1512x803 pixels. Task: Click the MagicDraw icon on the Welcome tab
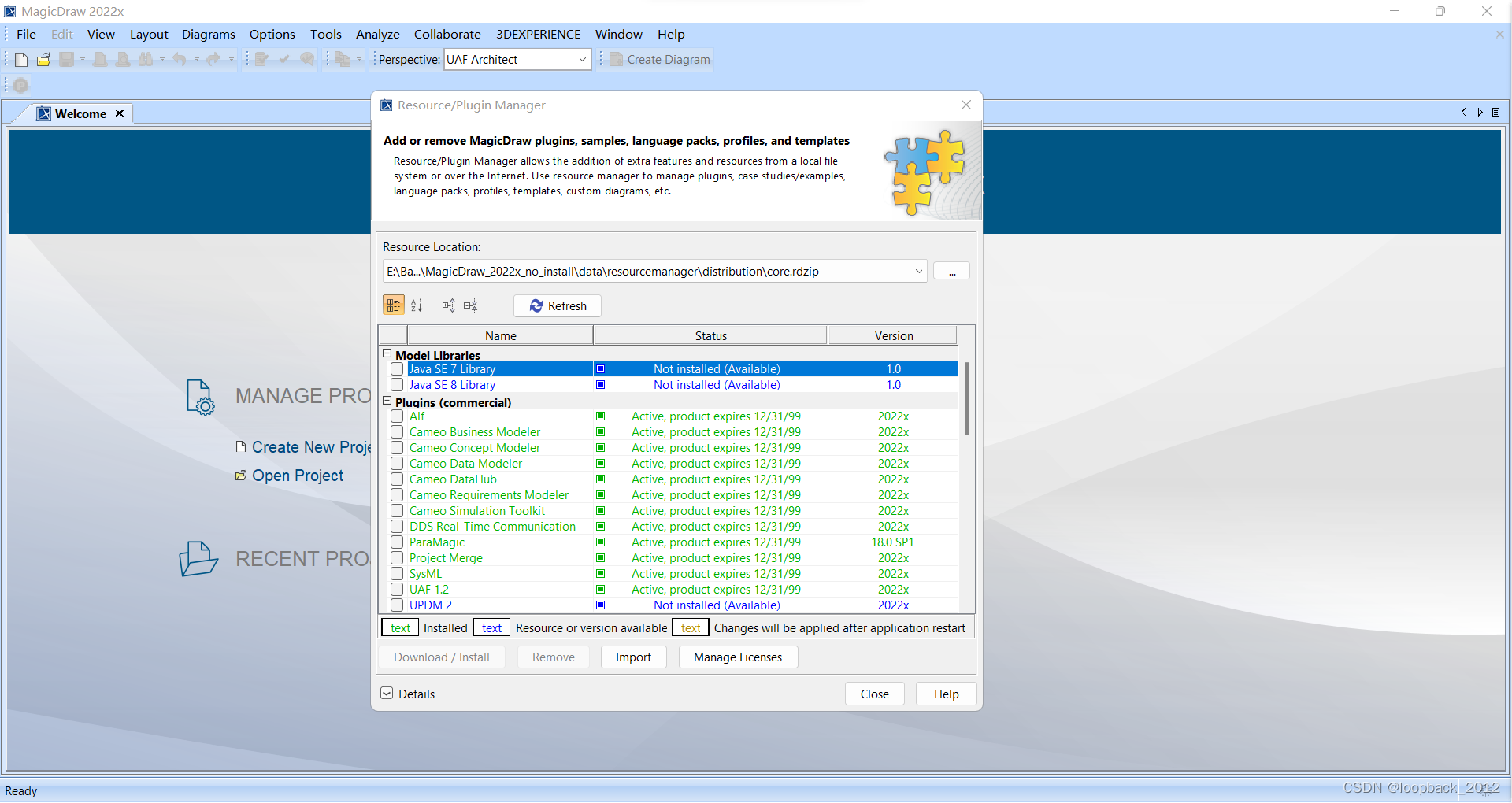[x=44, y=113]
